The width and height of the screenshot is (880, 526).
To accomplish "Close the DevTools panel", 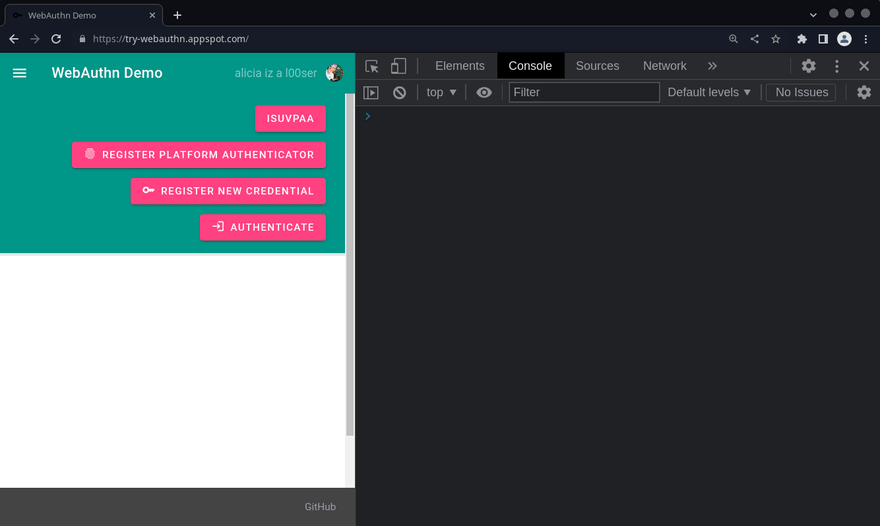I will pos(864,66).
